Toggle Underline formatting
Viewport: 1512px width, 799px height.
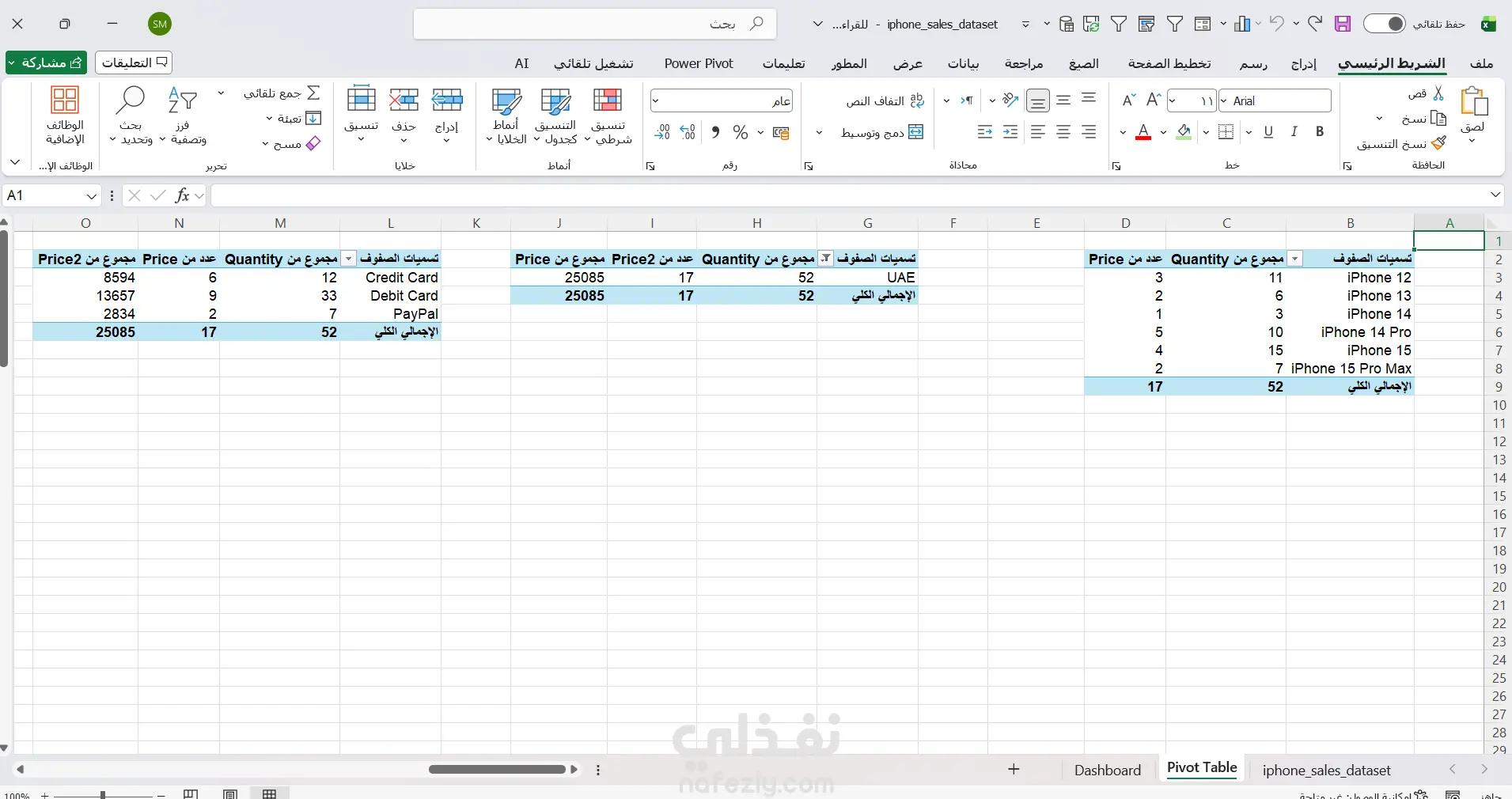(1269, 132)
